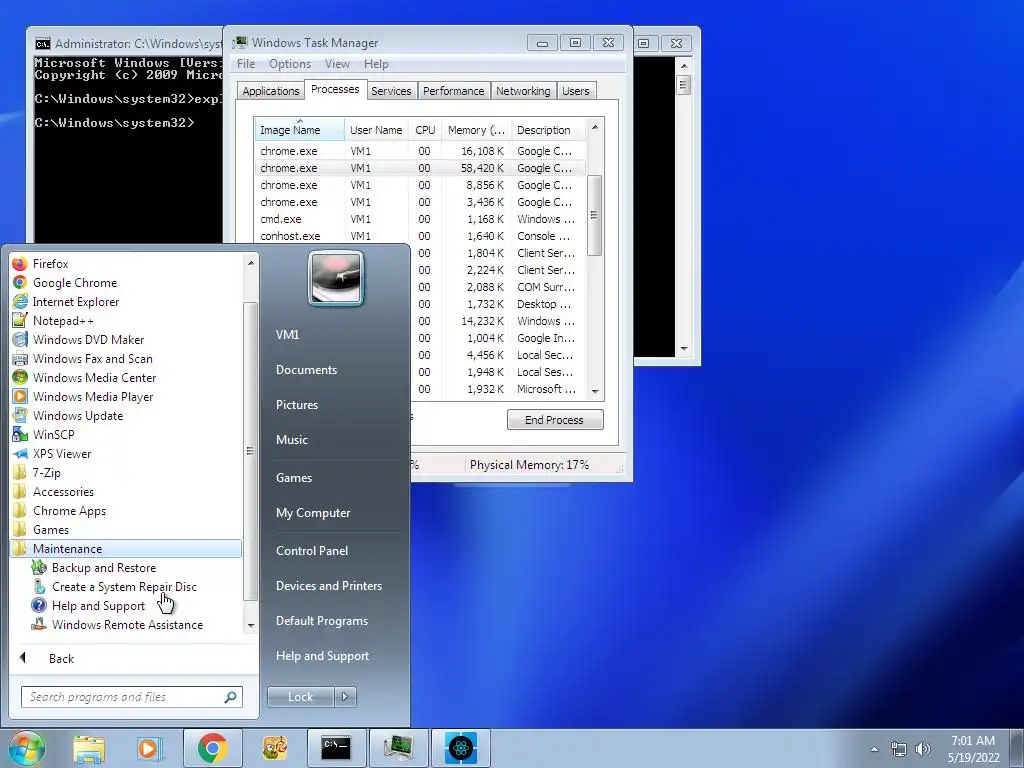
Task: Click the Command Prompt window scrollbar thumb
Action: (x=684, y=85)
